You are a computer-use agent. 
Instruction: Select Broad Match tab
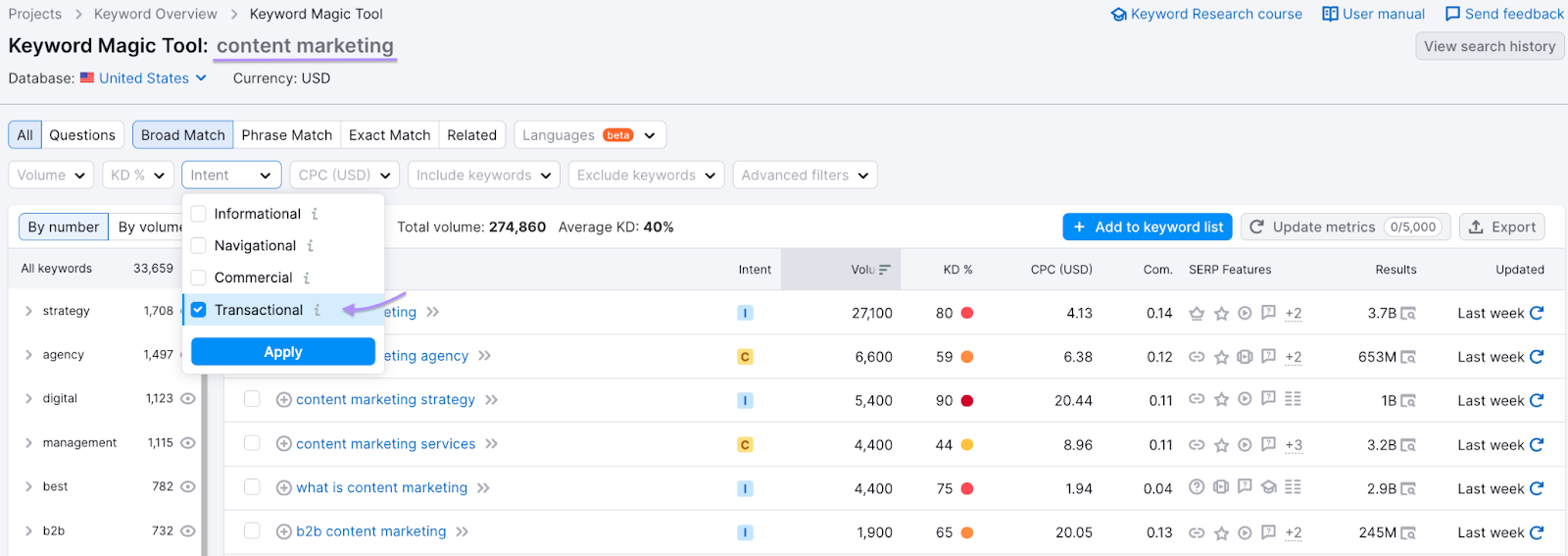(x=183, y=135)
